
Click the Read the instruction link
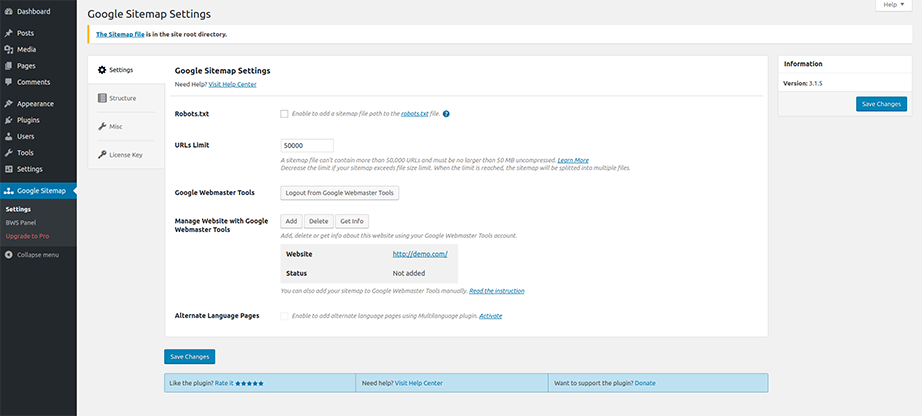point(497,291)
